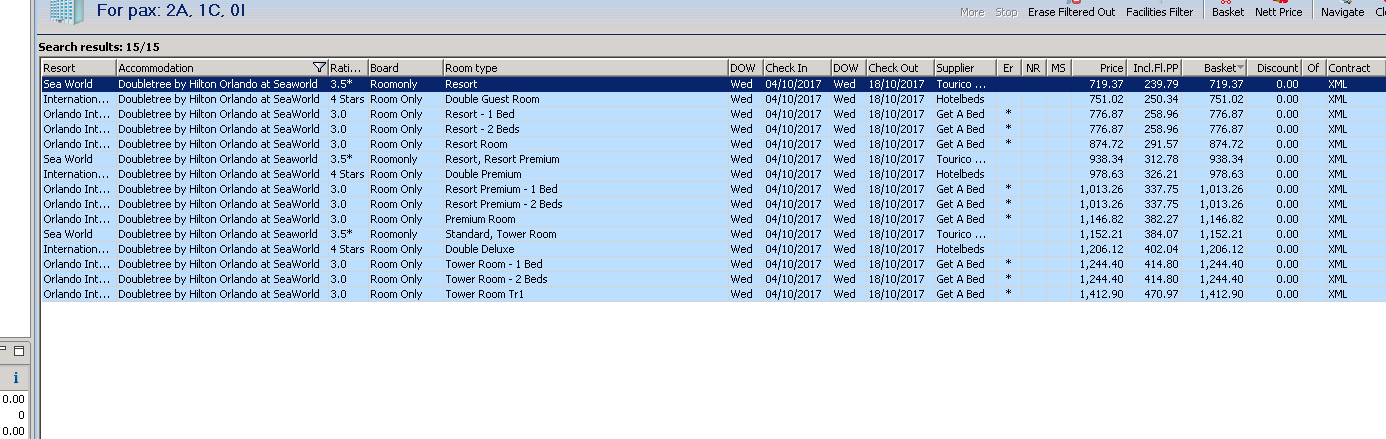Click the blue info 'i' icon
Image resolution: width=1386 pixels, height=439 pixels.
[16, 379]
